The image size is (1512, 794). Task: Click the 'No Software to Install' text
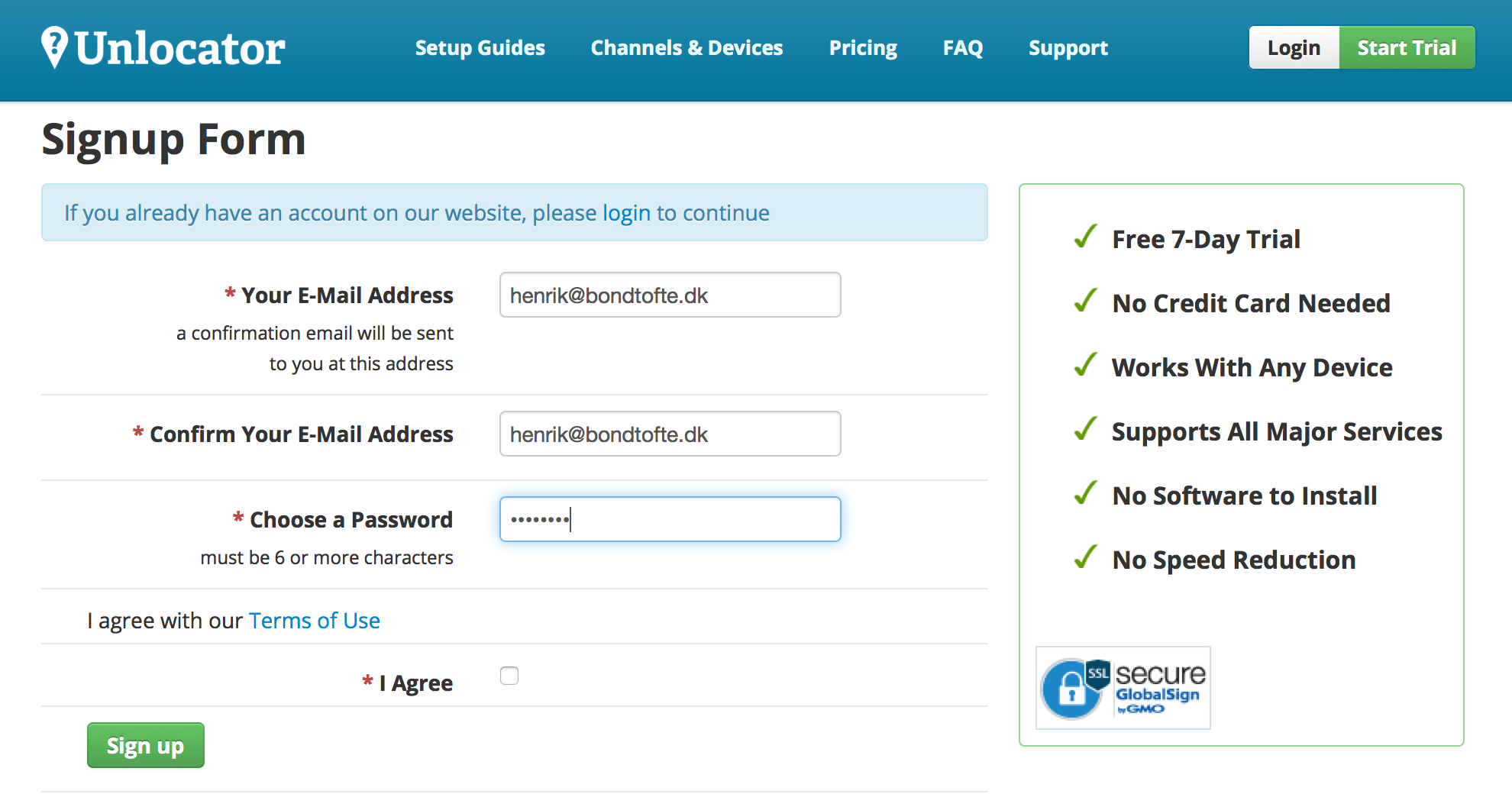coord(1245,496)
